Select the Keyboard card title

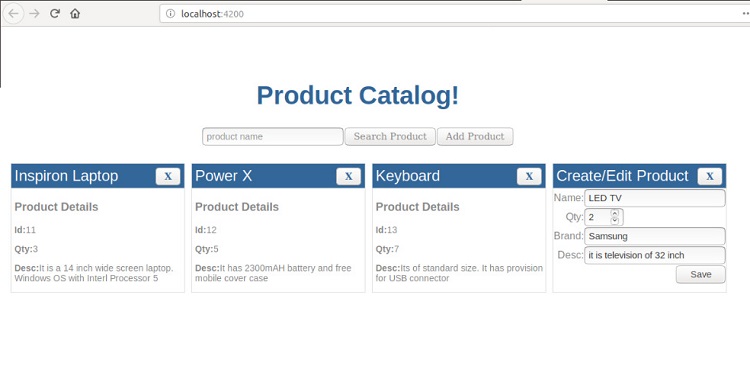408,176
